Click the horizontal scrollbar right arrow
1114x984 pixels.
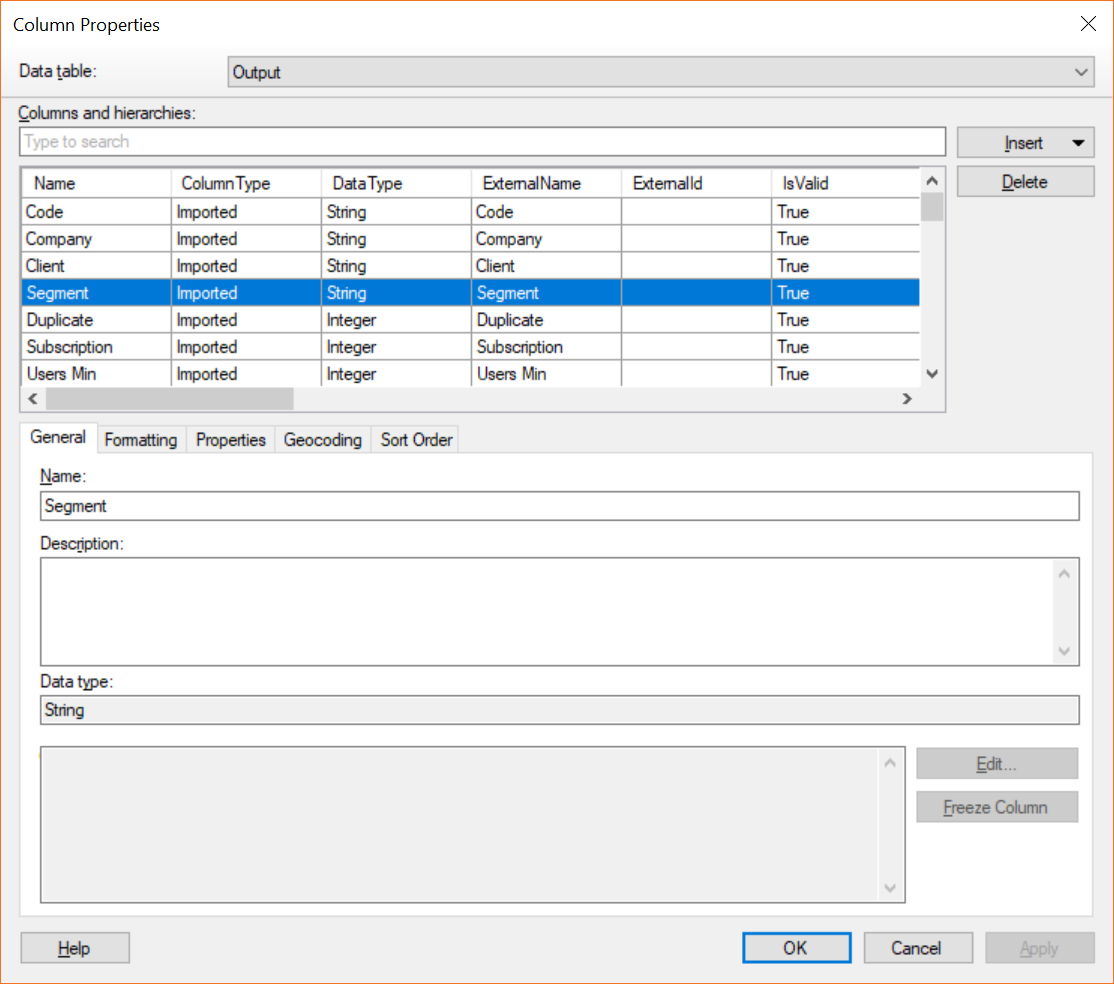tap(907, 399)
